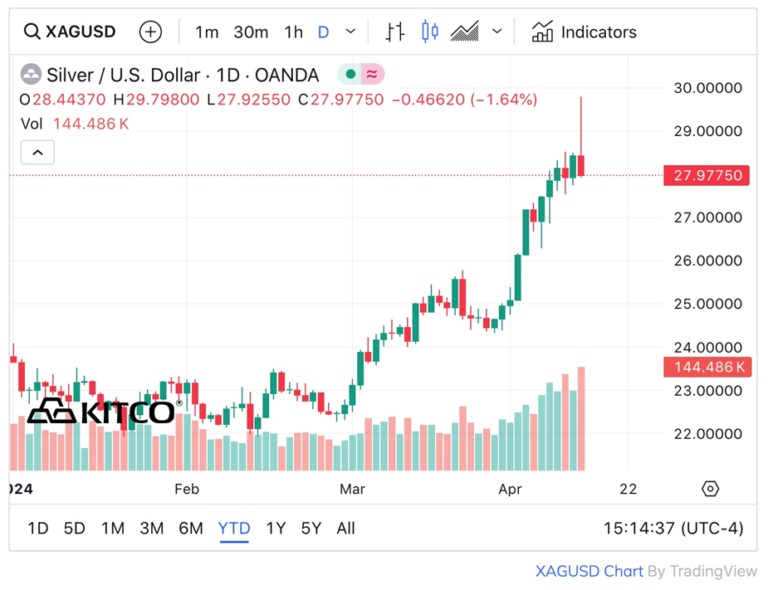This screenshot has height=590, width=768.
Task: Select the area chart style icon
Action: click(466, 32)
